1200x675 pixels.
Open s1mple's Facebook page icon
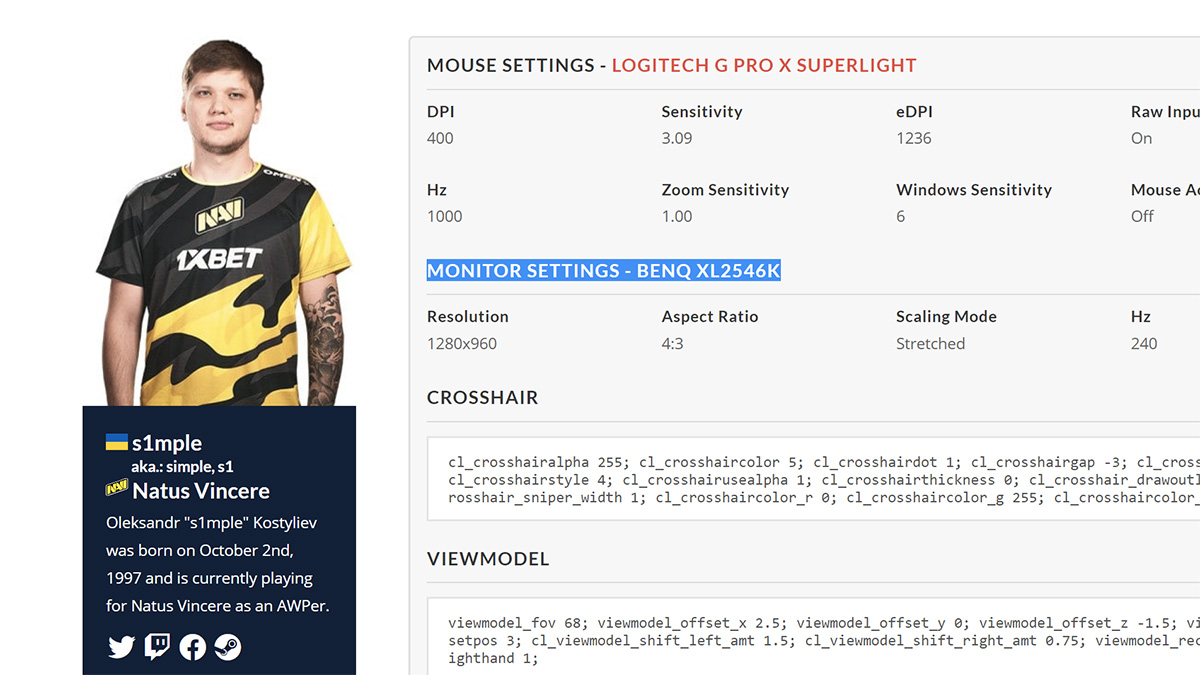[x=192, y=647]
